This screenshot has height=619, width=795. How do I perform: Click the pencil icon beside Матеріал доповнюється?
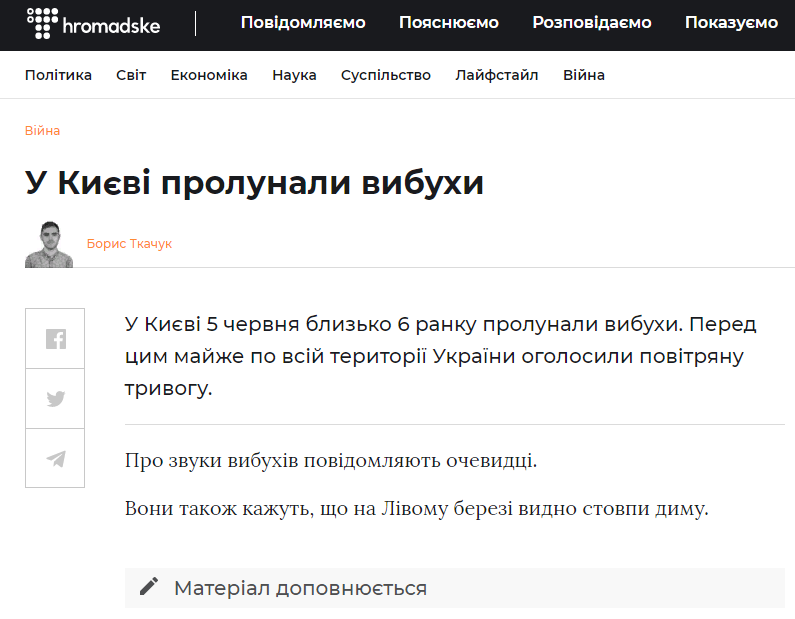tap(149, 587)
